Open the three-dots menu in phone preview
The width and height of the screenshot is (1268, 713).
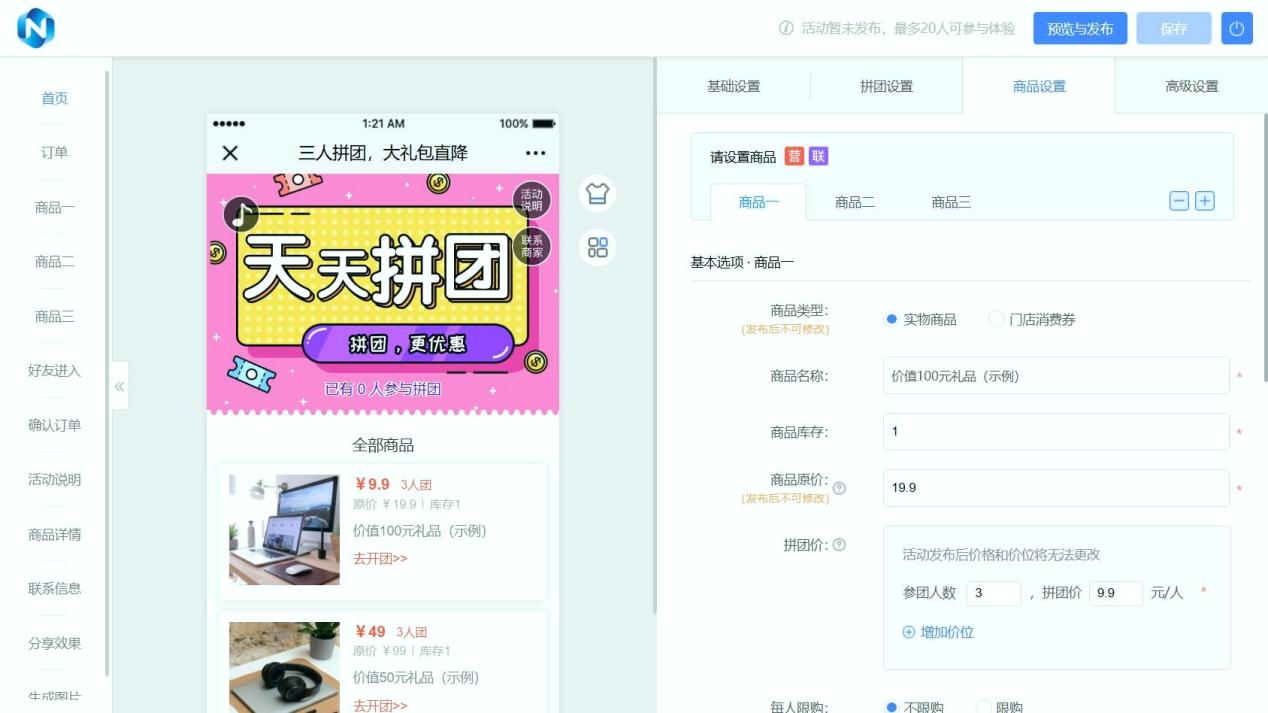click(536, 153)
